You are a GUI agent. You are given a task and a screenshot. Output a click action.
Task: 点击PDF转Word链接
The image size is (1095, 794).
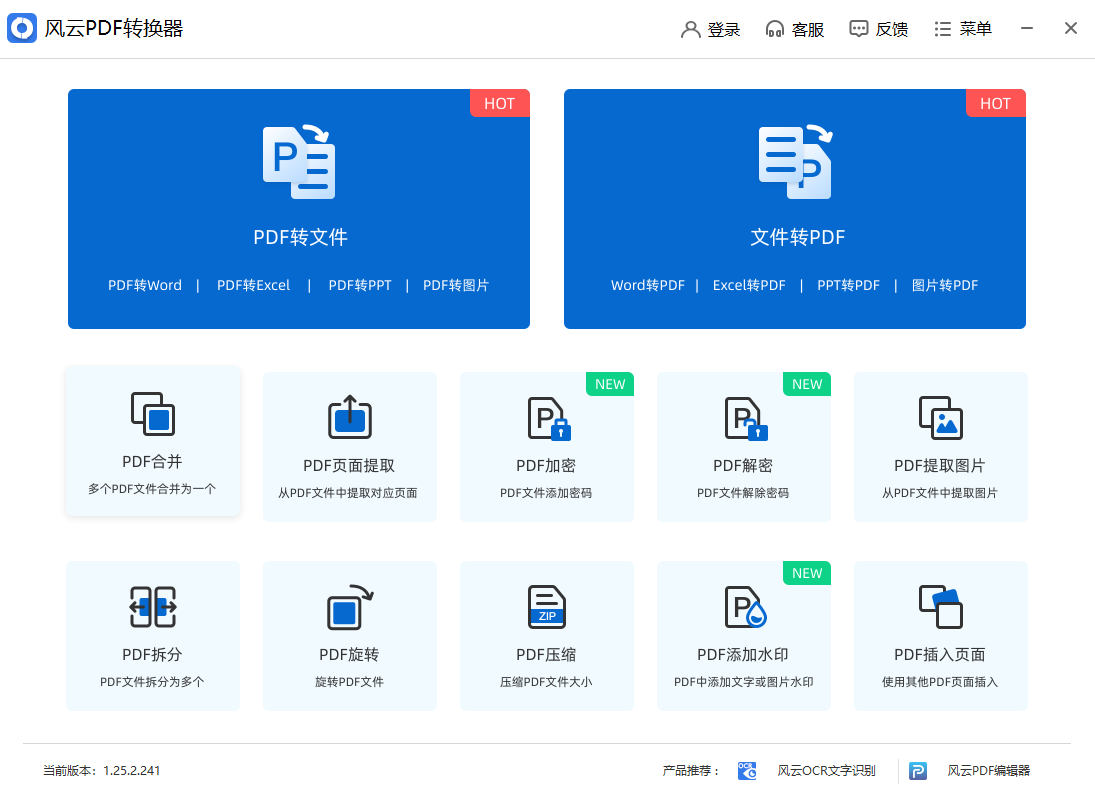144,285
